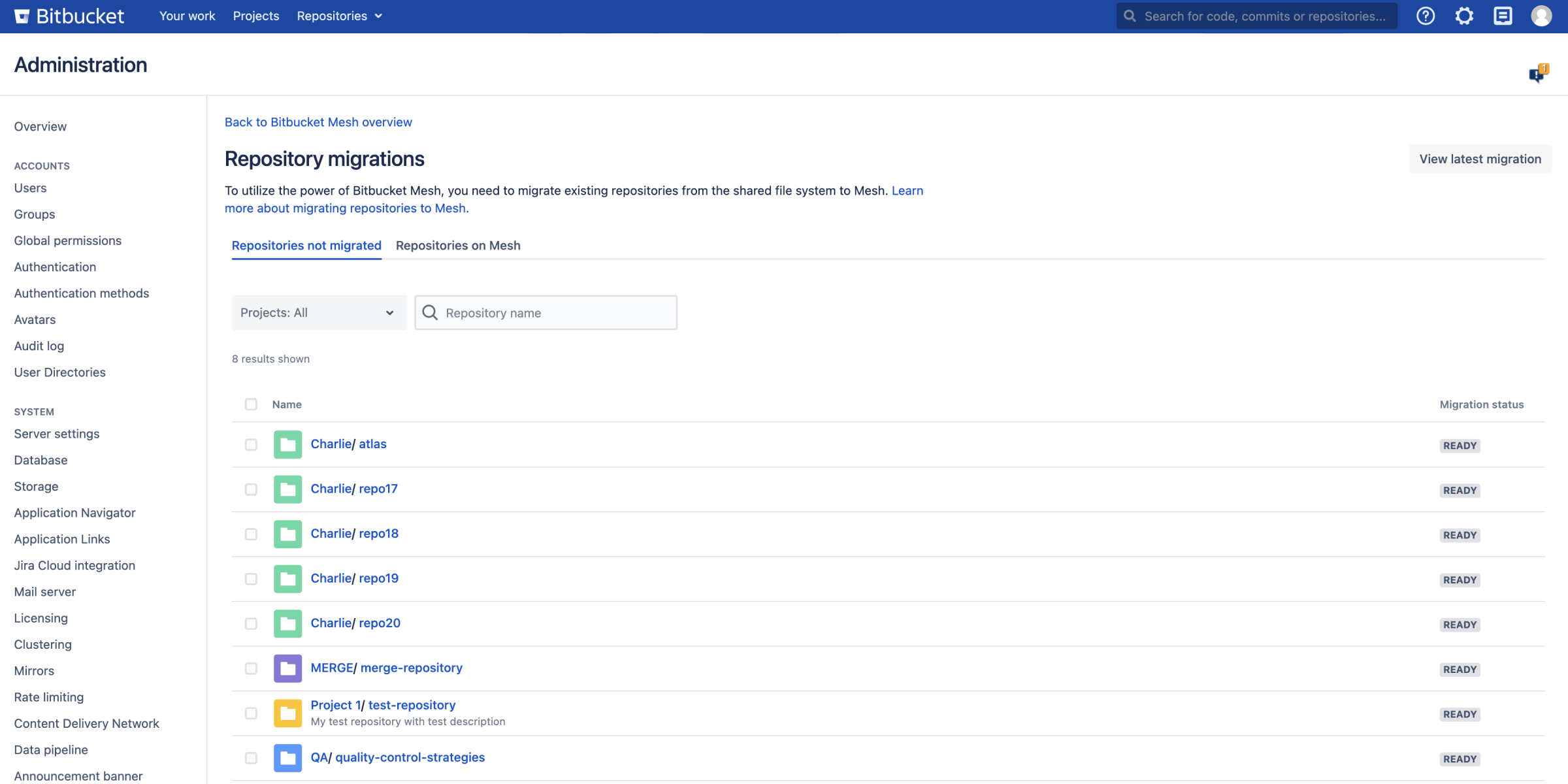
Task: Click the search magnifier in the header
Action: click(x=1130, y=16)
